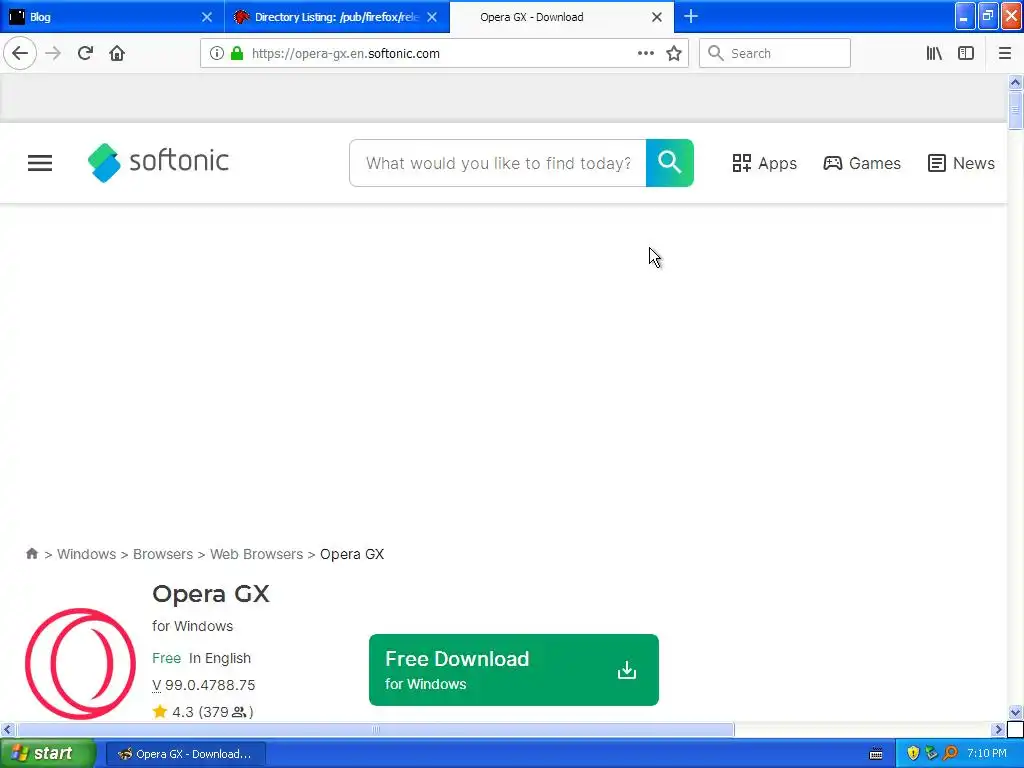1024x768 pixels.
Task: Click the "for Windows" subtitle under Opera GX
Action: click(193, 626)
